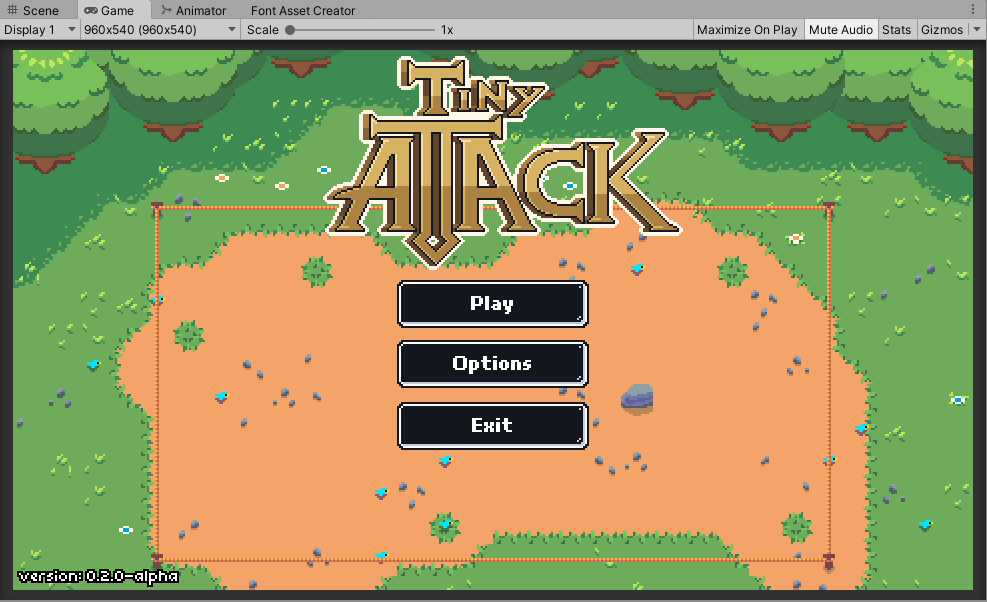Viewport: 987px width, 602px height.
Task: Click the gray boulder in the game view
Action: click(x=637, y=399)
